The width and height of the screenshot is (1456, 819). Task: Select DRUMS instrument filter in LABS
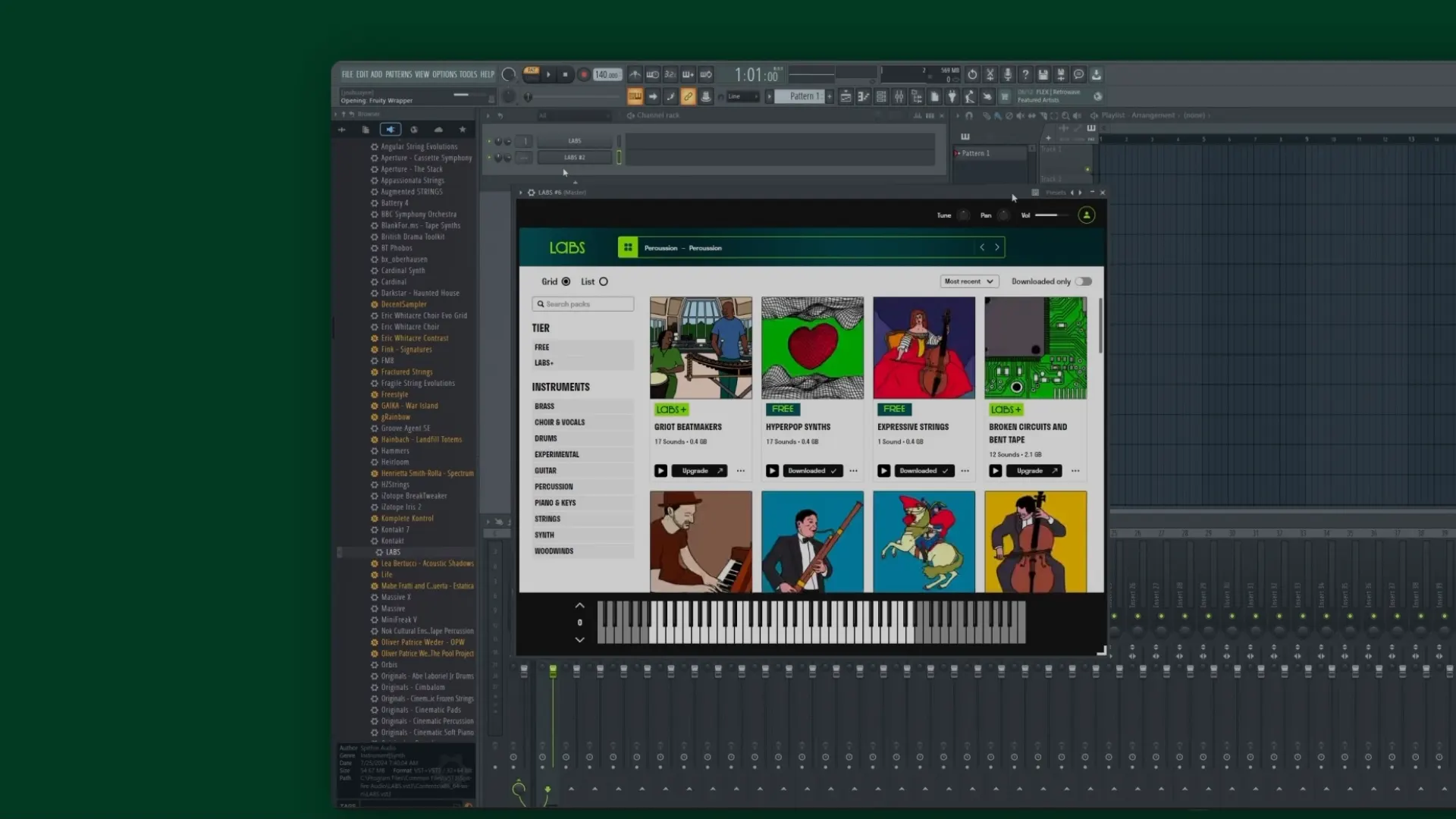[x=546, y=438]
